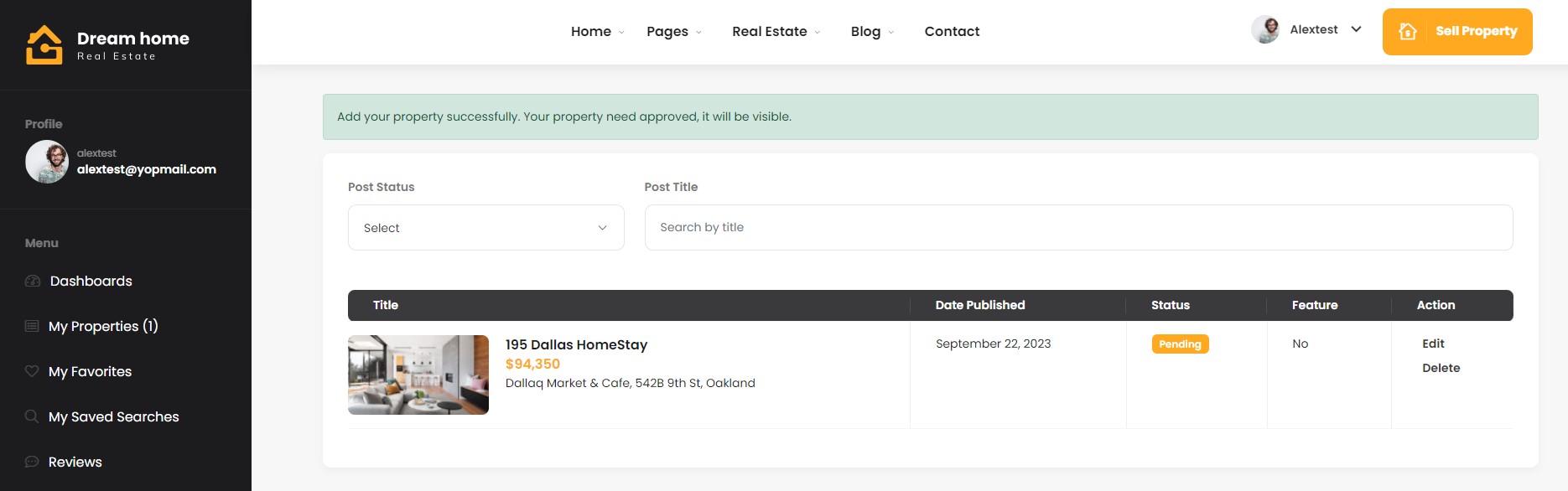Expand the Alextest account menu arrow
The width and height of the screenshot is (1568, 491).
[x=1356, y=29]
